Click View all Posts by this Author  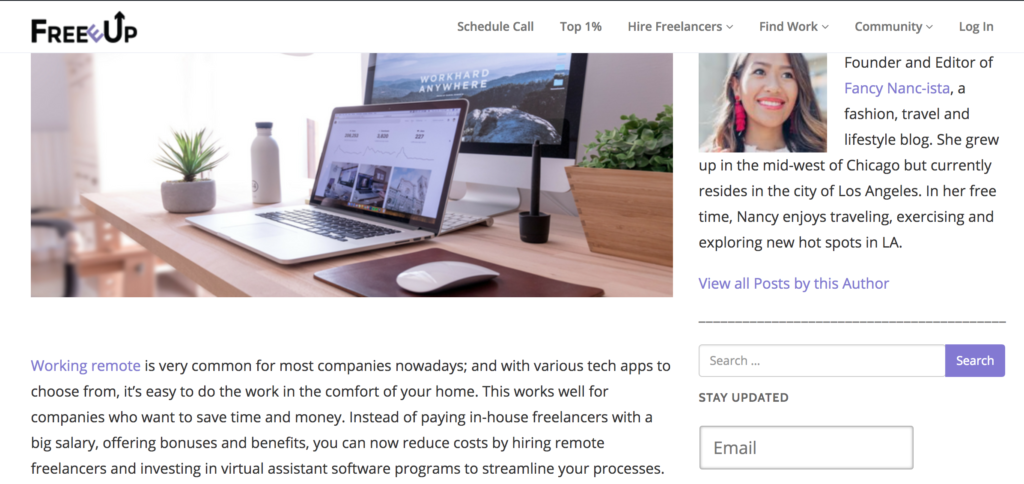click(793, 283)
